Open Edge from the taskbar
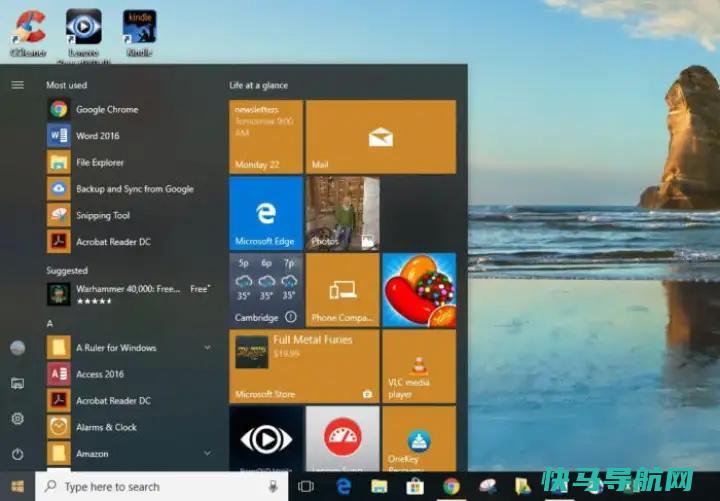The height and width of the screenshot is (501, 720). 343,486
